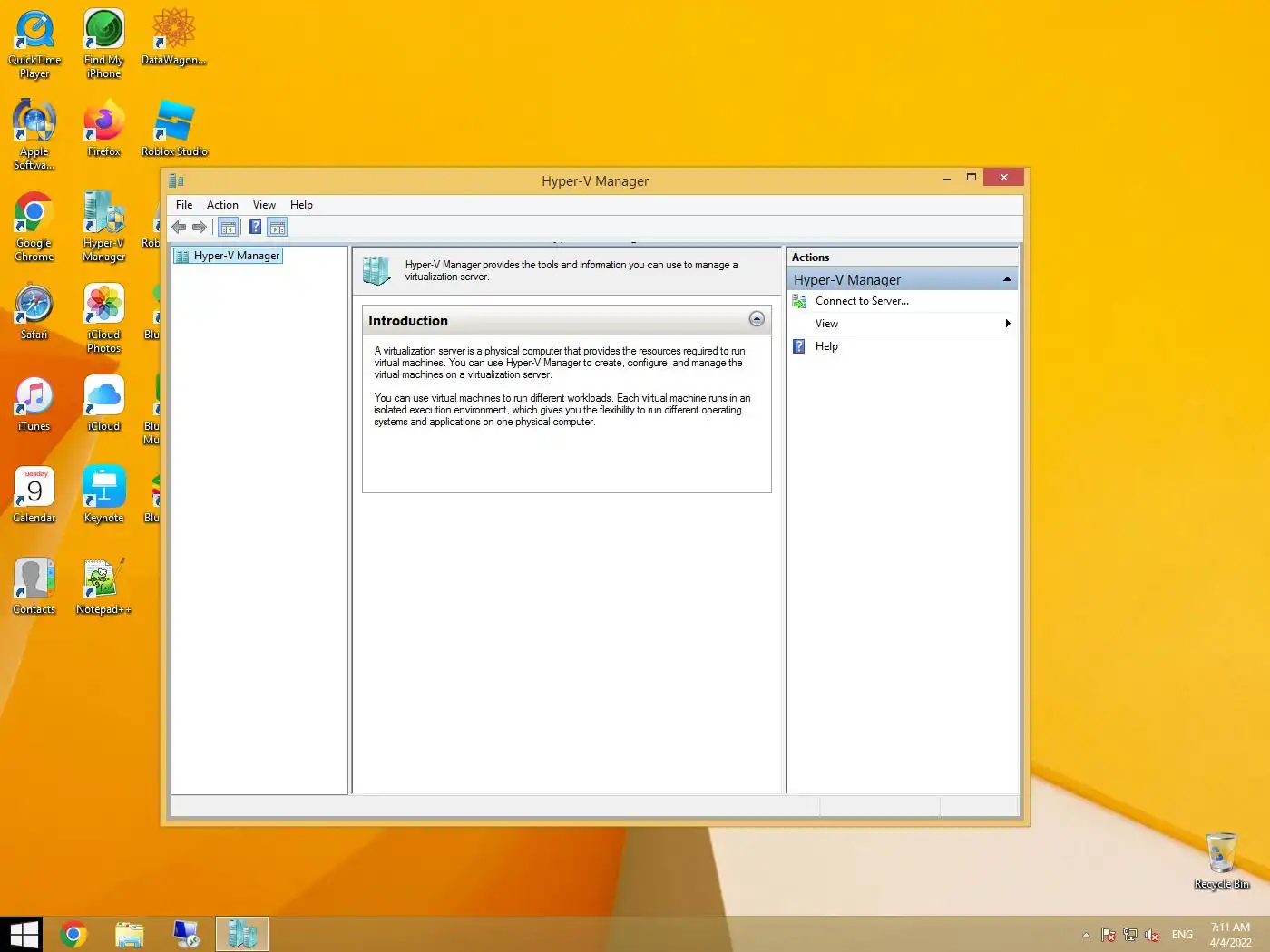This screenshot has width=1270, height=952.
Task: Open File Explorer from the taskbar
Action: click(130, 934)
